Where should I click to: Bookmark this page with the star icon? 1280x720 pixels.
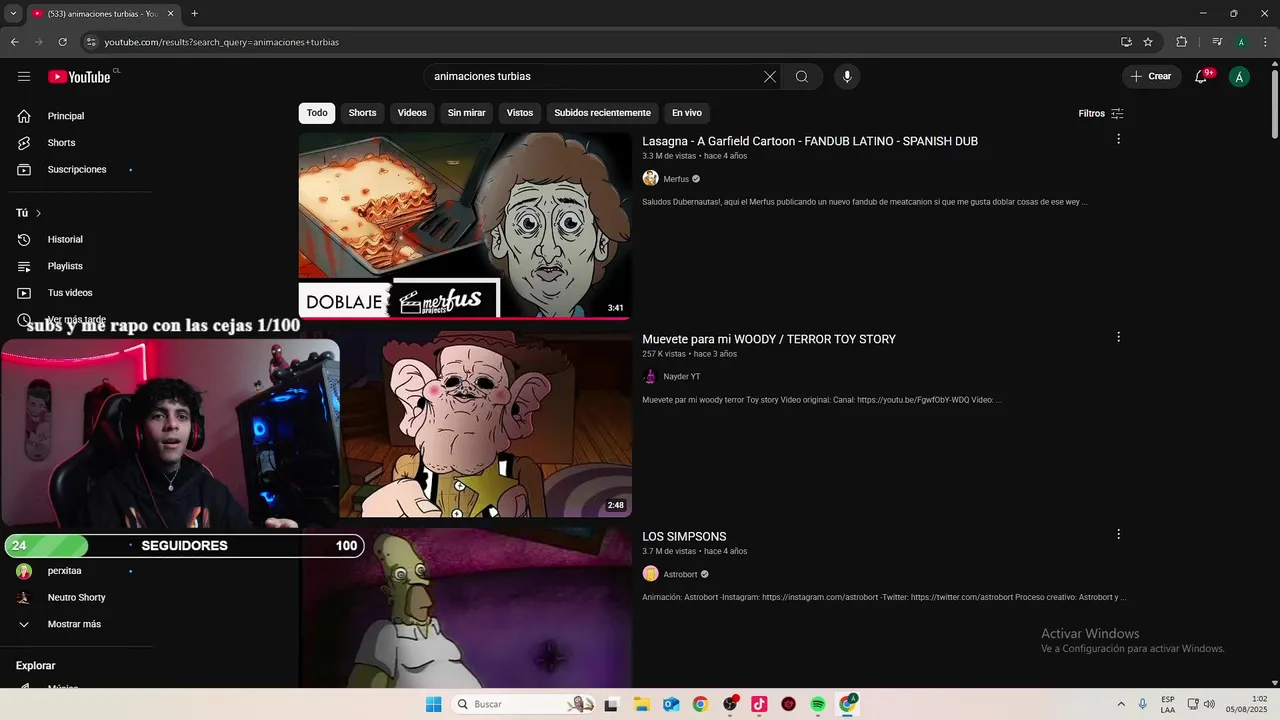point(1148,42)
